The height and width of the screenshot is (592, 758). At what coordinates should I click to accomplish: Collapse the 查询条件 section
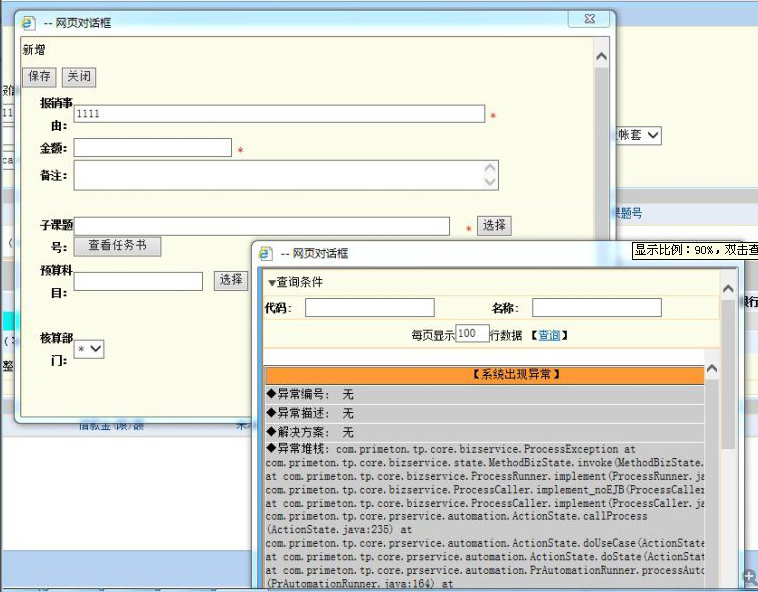[272, 283]
